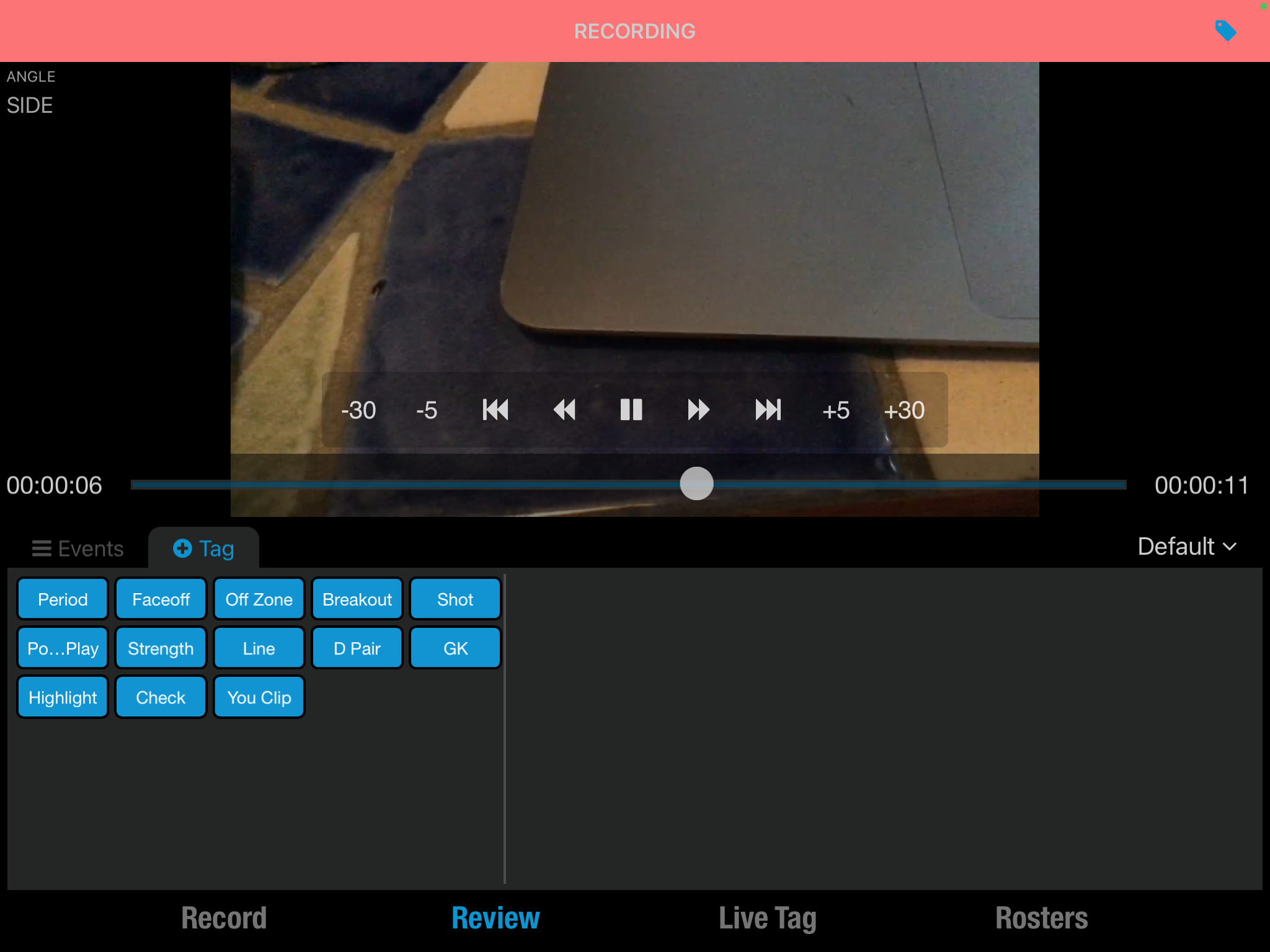Screen dimensions: 1270x952
Task: Click the total duration 00:00:11
Action: coord(1201,485)
